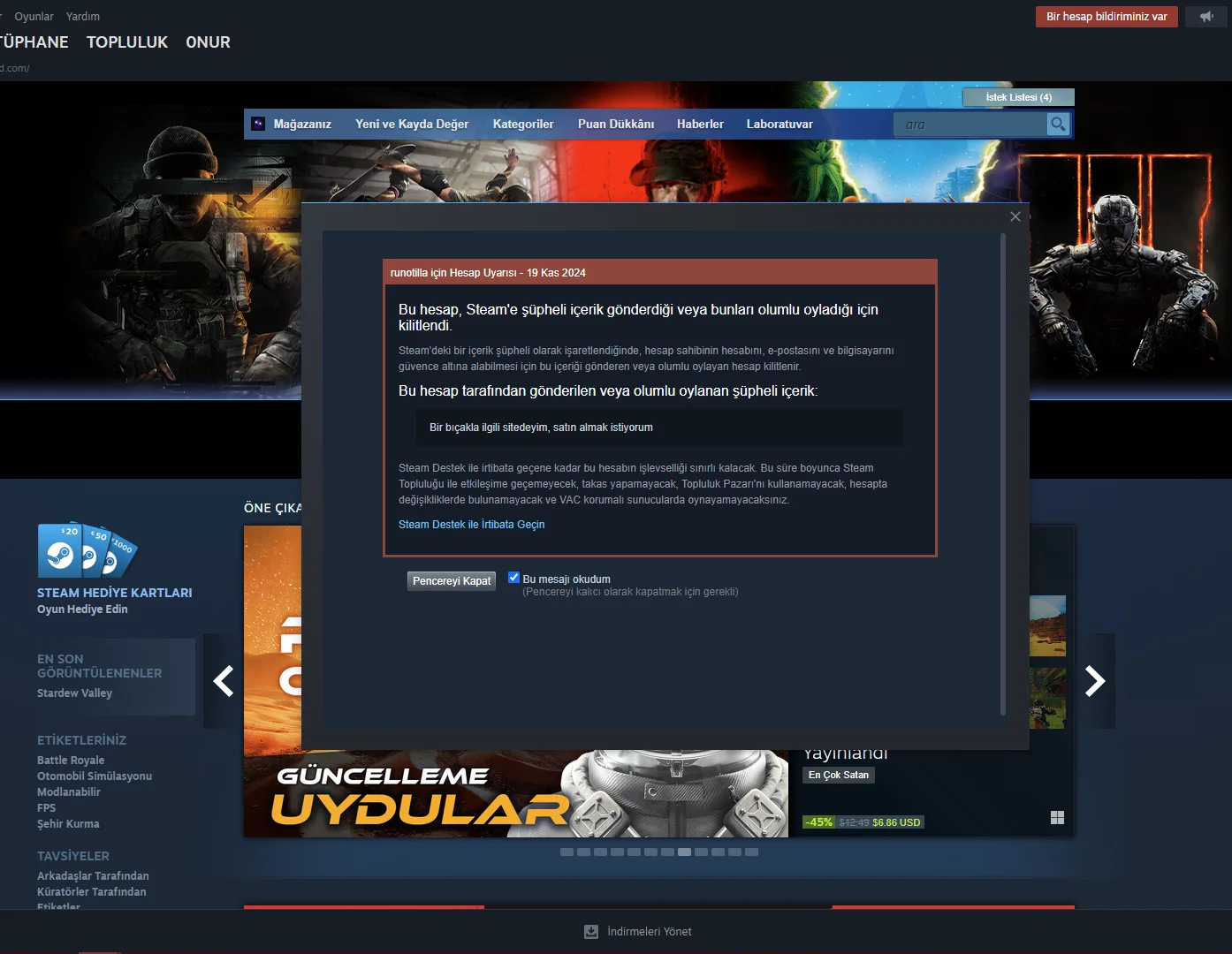The height and width of the screenshot is (954, 1232).
Task: Click the 'Bir hesap bildiriminiz var' notification button
Action: point(1107,17)
